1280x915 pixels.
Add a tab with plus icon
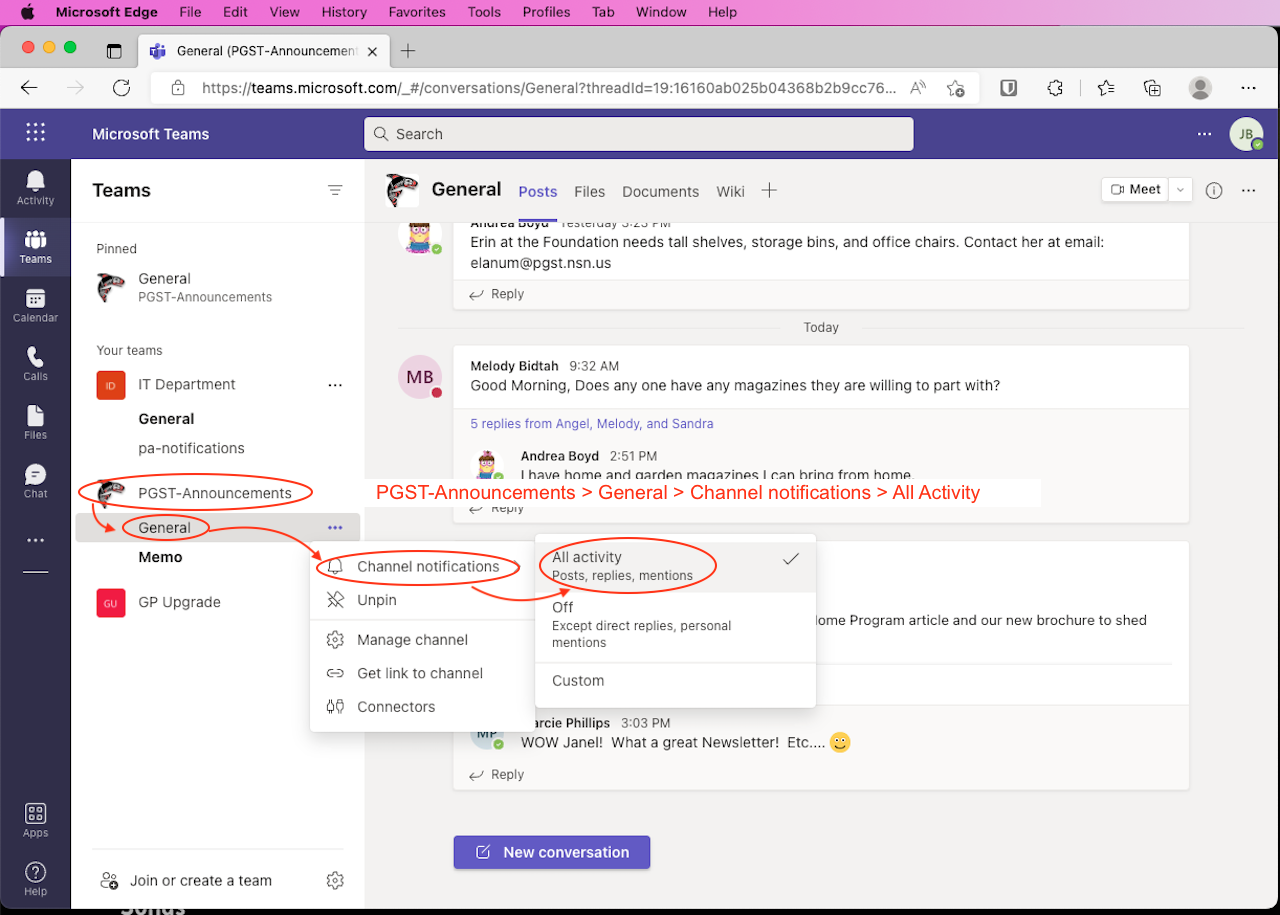(x=768, y=190)
